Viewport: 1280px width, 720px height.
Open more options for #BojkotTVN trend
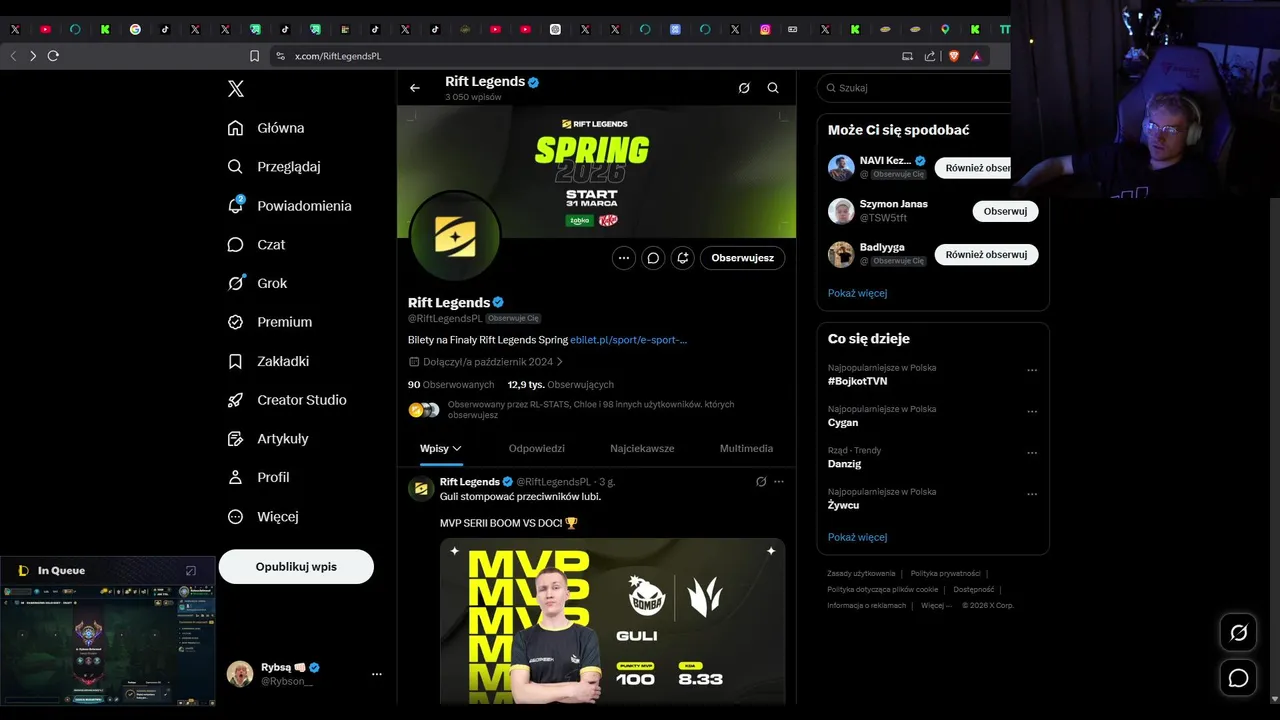tap(1032, 370)
